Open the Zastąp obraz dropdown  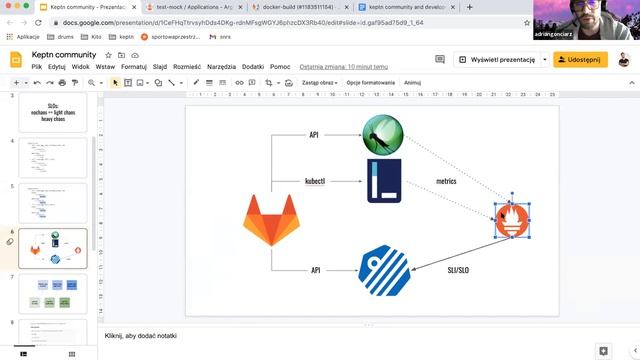[x=320, y=83]
